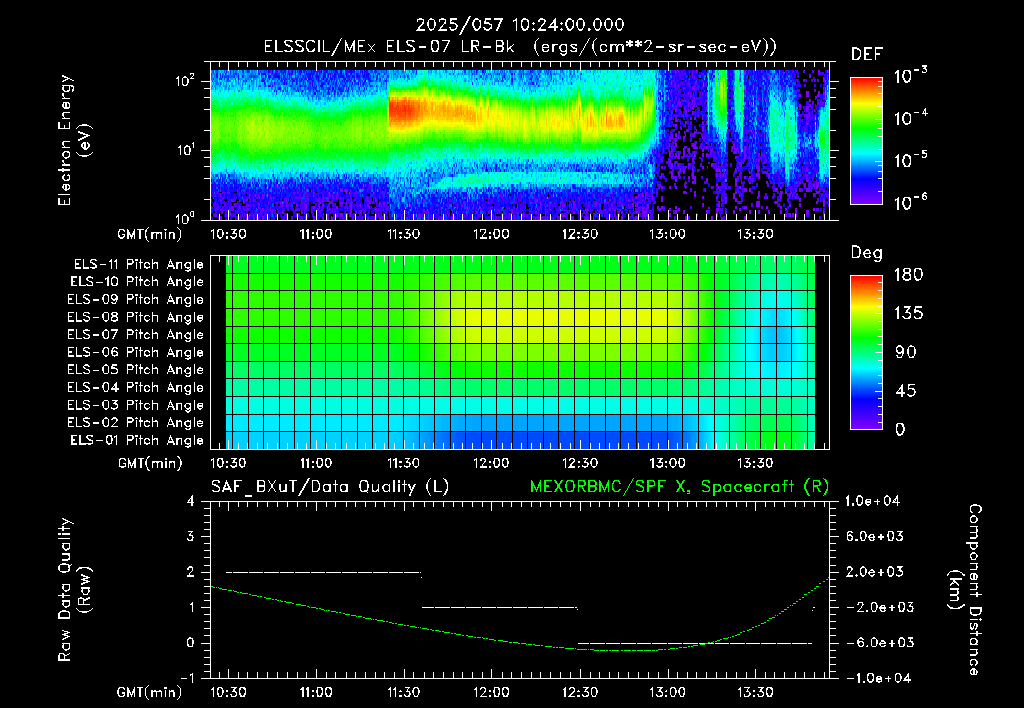Image resolution: width=1024 pixels, height=708 pixels.
Task: Click the SAF_BXuT/Data Quality (L) title
Action: tap(330, 487)
